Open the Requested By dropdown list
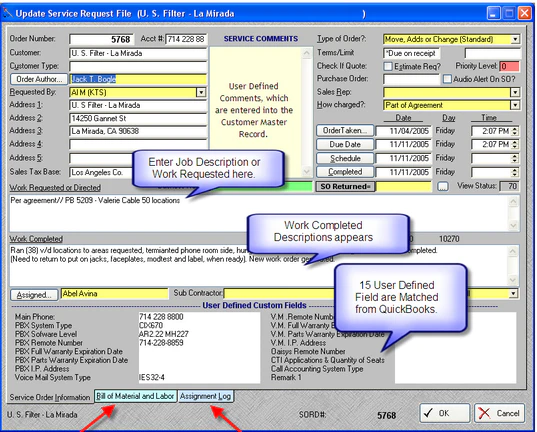537x432 pixels. pyautogui.click(x=201, y=92)
